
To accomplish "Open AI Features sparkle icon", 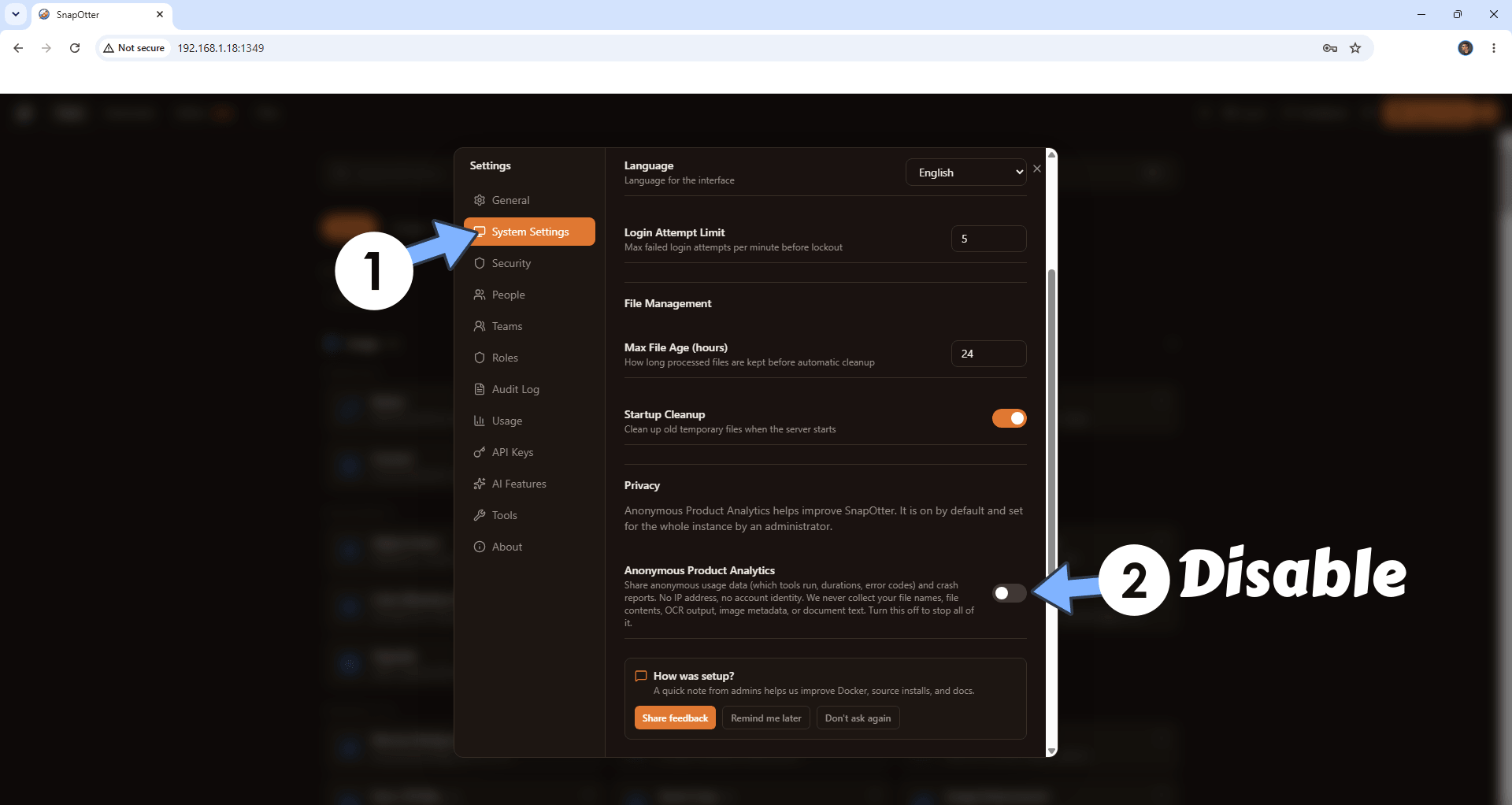I will point(479,484).
